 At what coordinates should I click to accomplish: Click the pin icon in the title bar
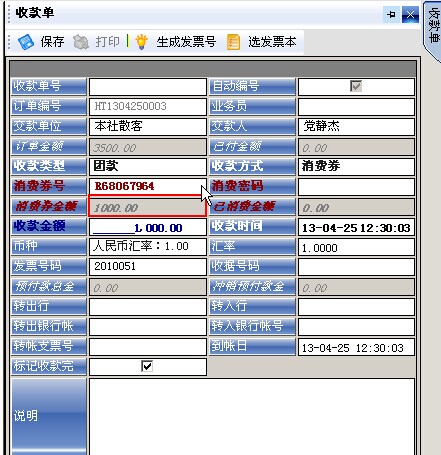392,15
